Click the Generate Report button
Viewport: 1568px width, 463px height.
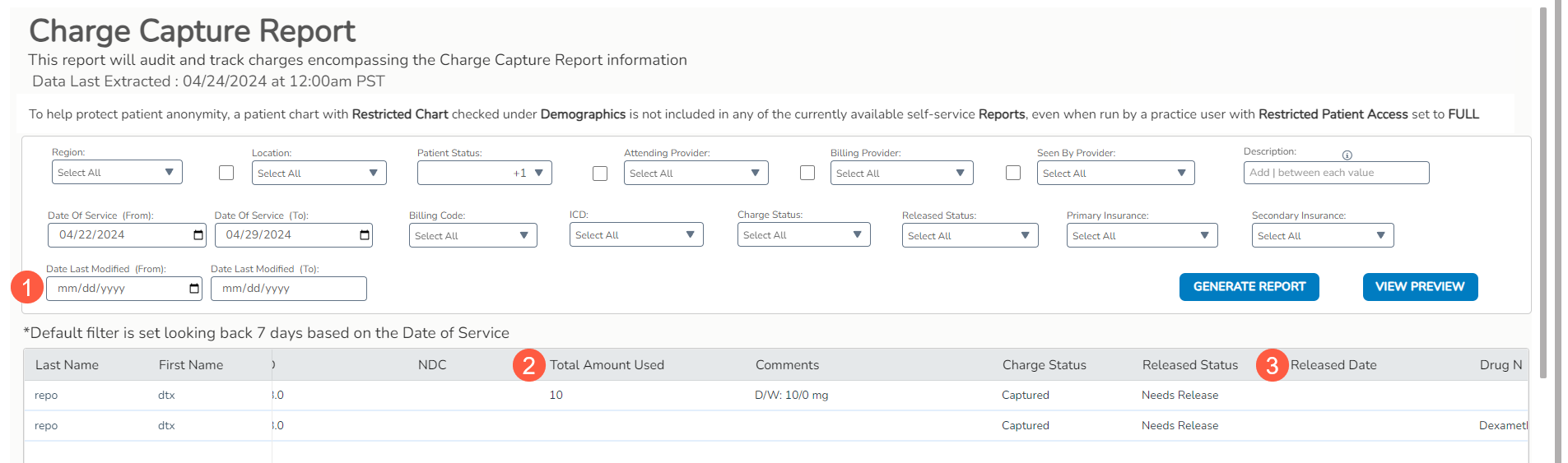click(x=1249, y=287)
